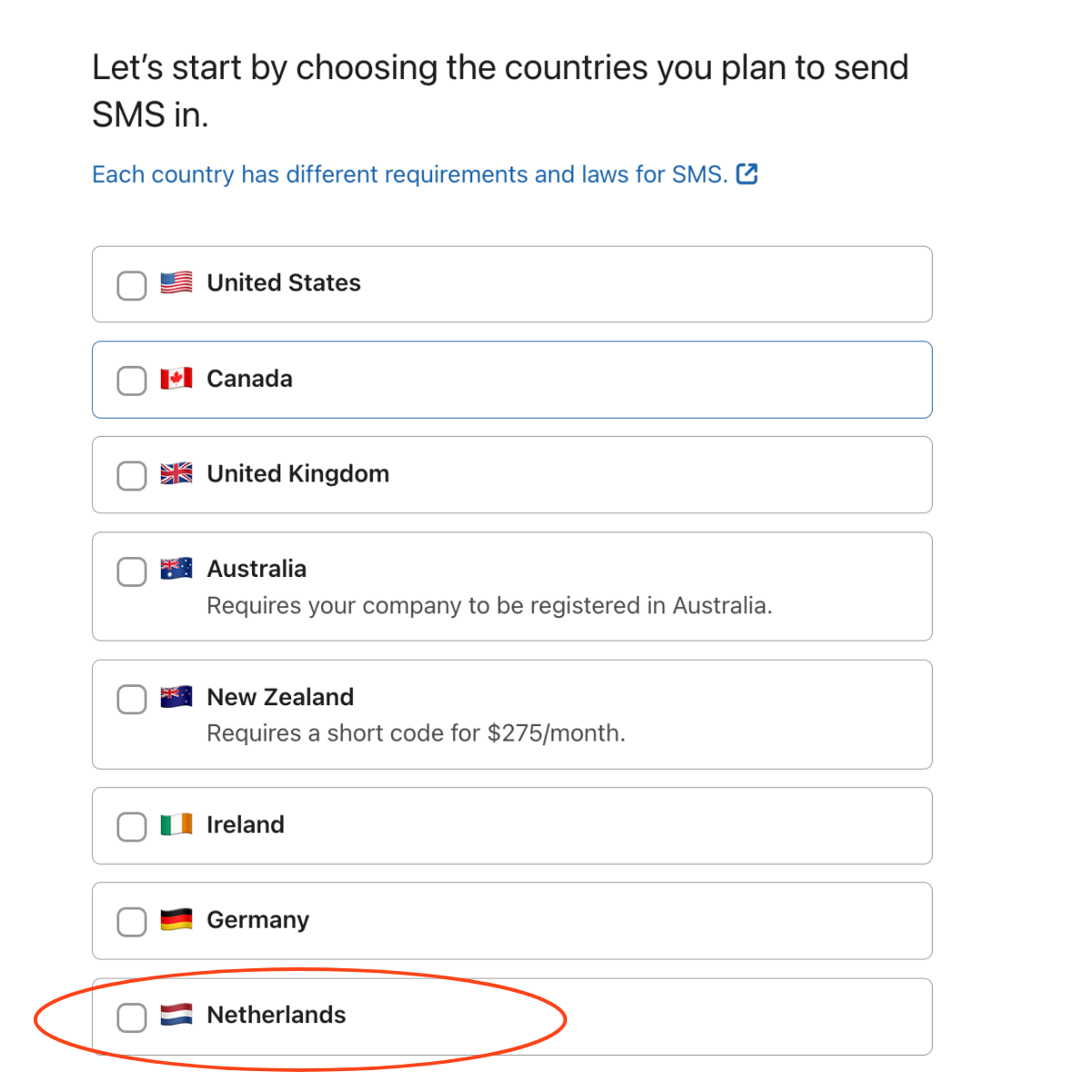The image size is (1092, 1092).
Task: Click the New Zealand flag icon
Action: [177, 697]
